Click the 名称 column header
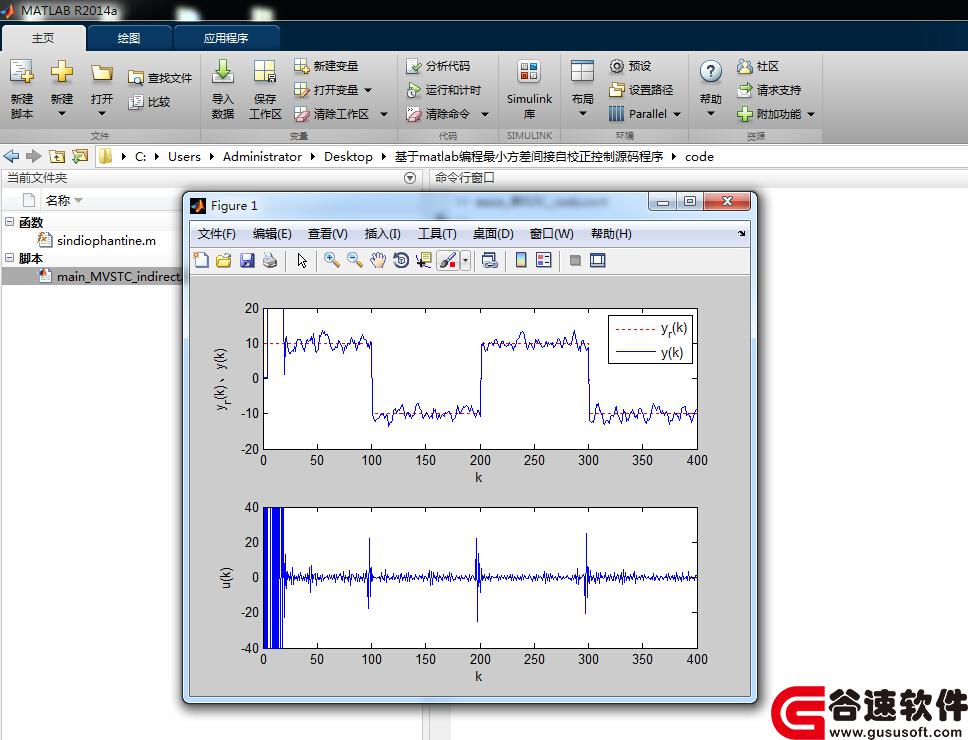 coord(57,200)
